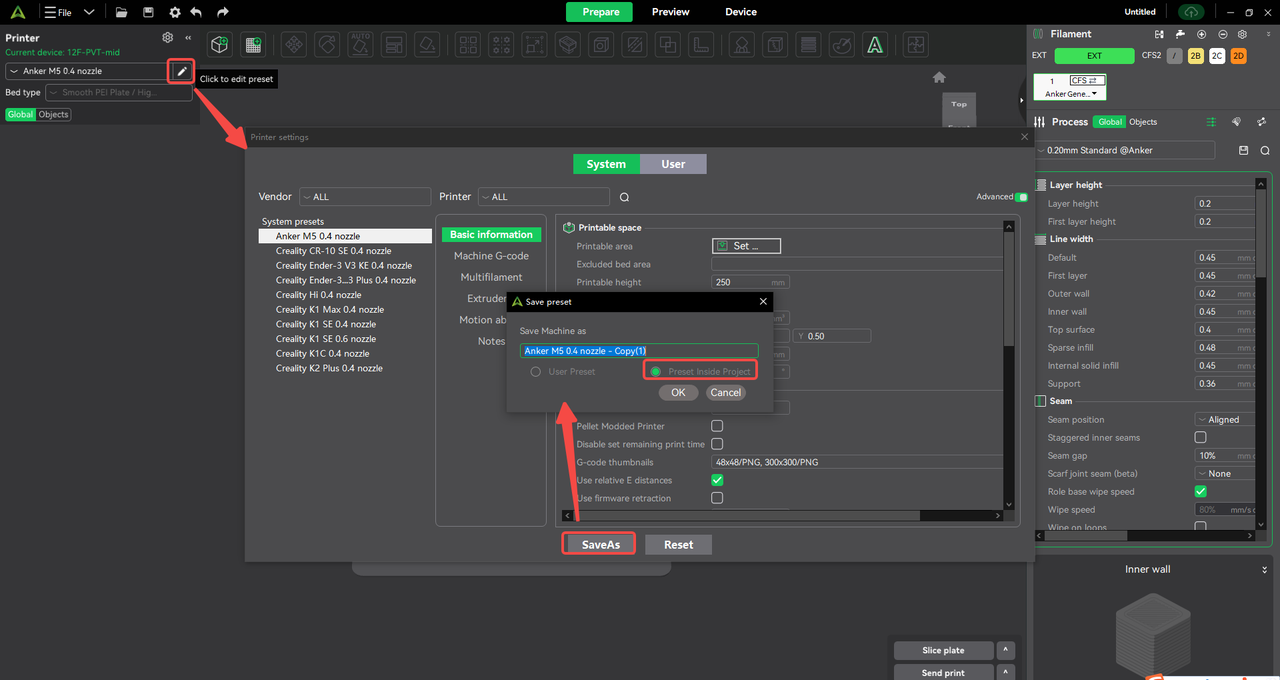The image size is (1280, 680).
Task: Select the color painting palette icon
Action: point(842,45)
